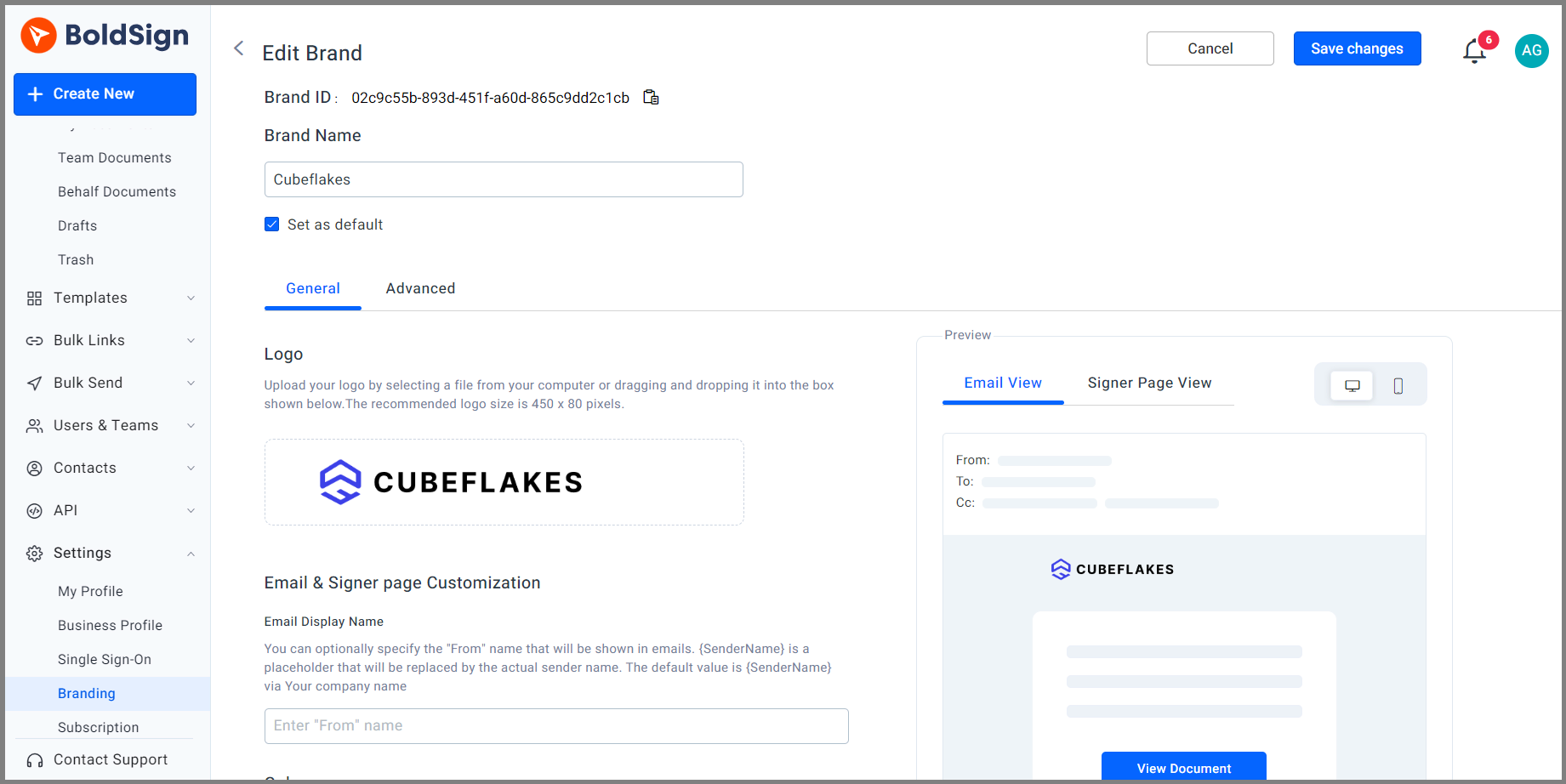Click the "Logo" section heading
Viewport: 1566px width, 784px height.
pos(283,354)
